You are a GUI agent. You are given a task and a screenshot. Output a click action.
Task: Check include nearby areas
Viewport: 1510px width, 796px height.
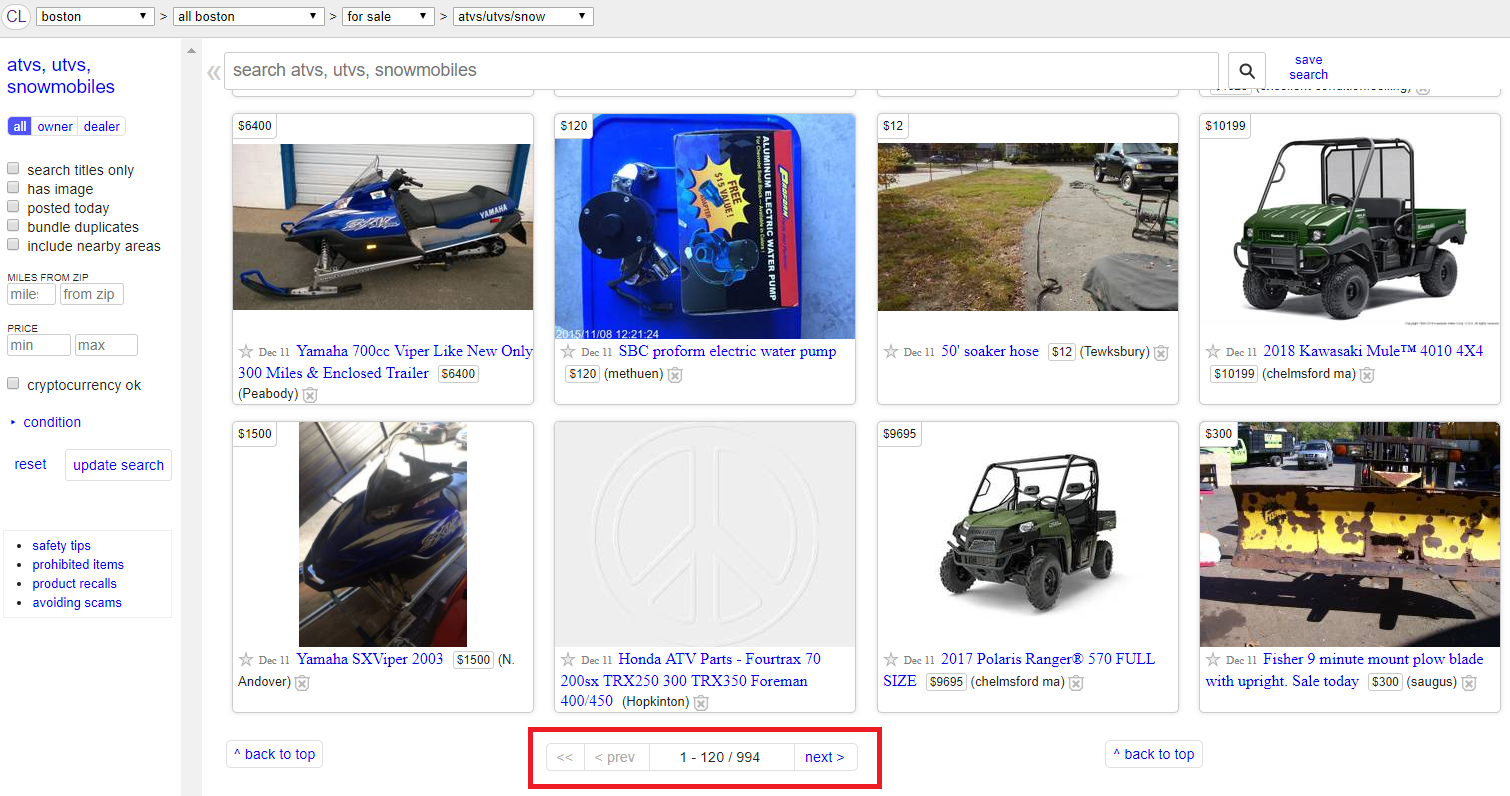pyautogui.click(x=13, y=245)
